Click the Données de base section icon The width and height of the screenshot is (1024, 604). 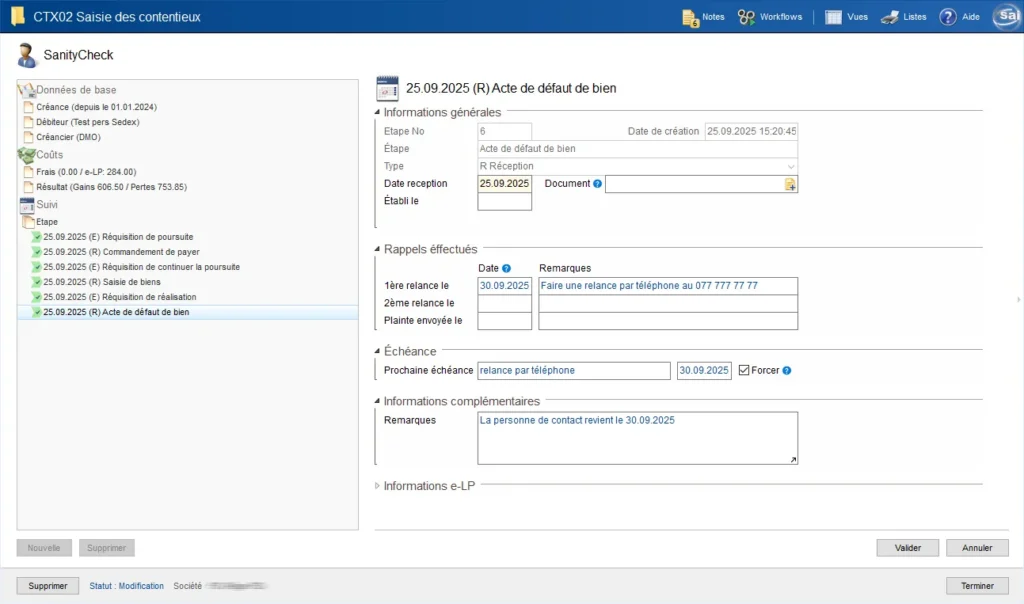26,90
